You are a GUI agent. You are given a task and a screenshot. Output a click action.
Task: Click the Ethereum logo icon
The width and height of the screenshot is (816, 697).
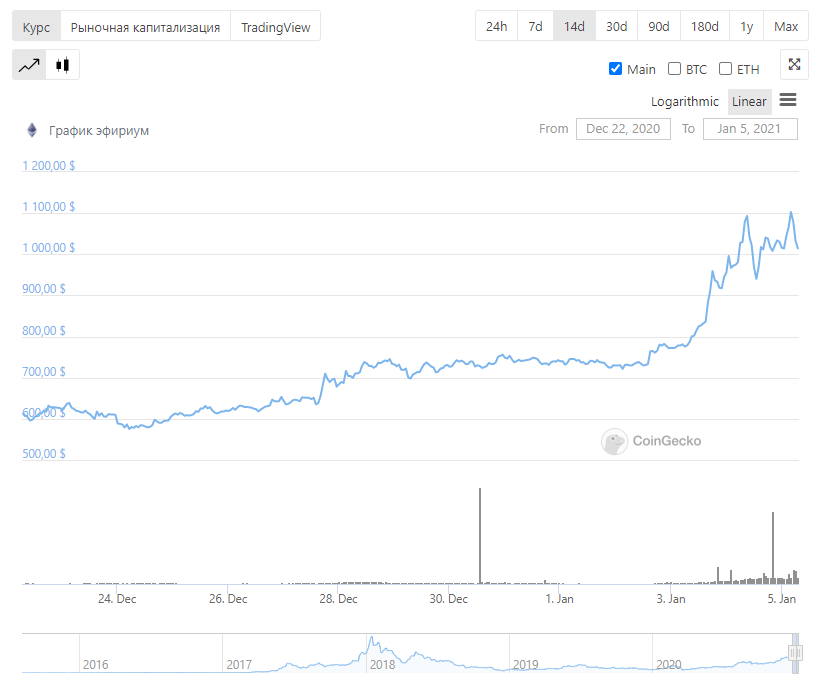coord(32,130)
